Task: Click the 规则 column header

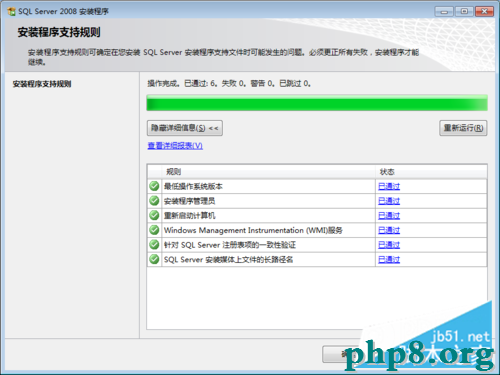Action: click(268, 172)
